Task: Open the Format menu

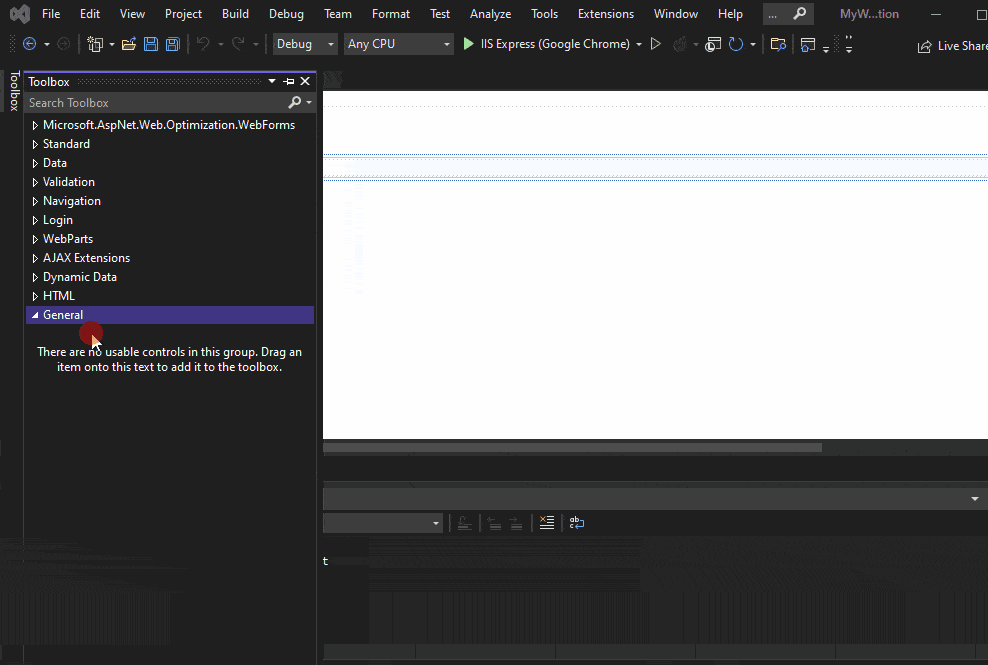Action: click(x=391, y=13)
